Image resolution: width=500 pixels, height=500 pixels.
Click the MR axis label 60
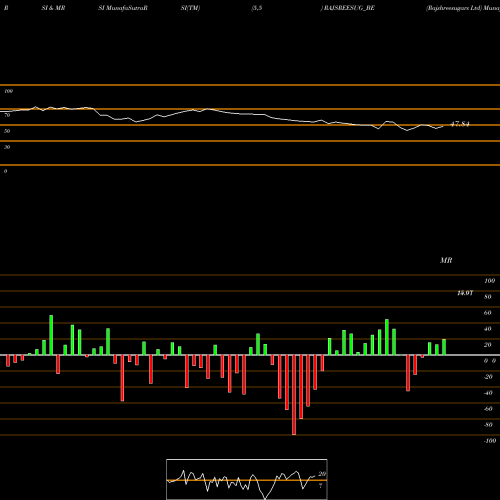(x=488, y=313)
